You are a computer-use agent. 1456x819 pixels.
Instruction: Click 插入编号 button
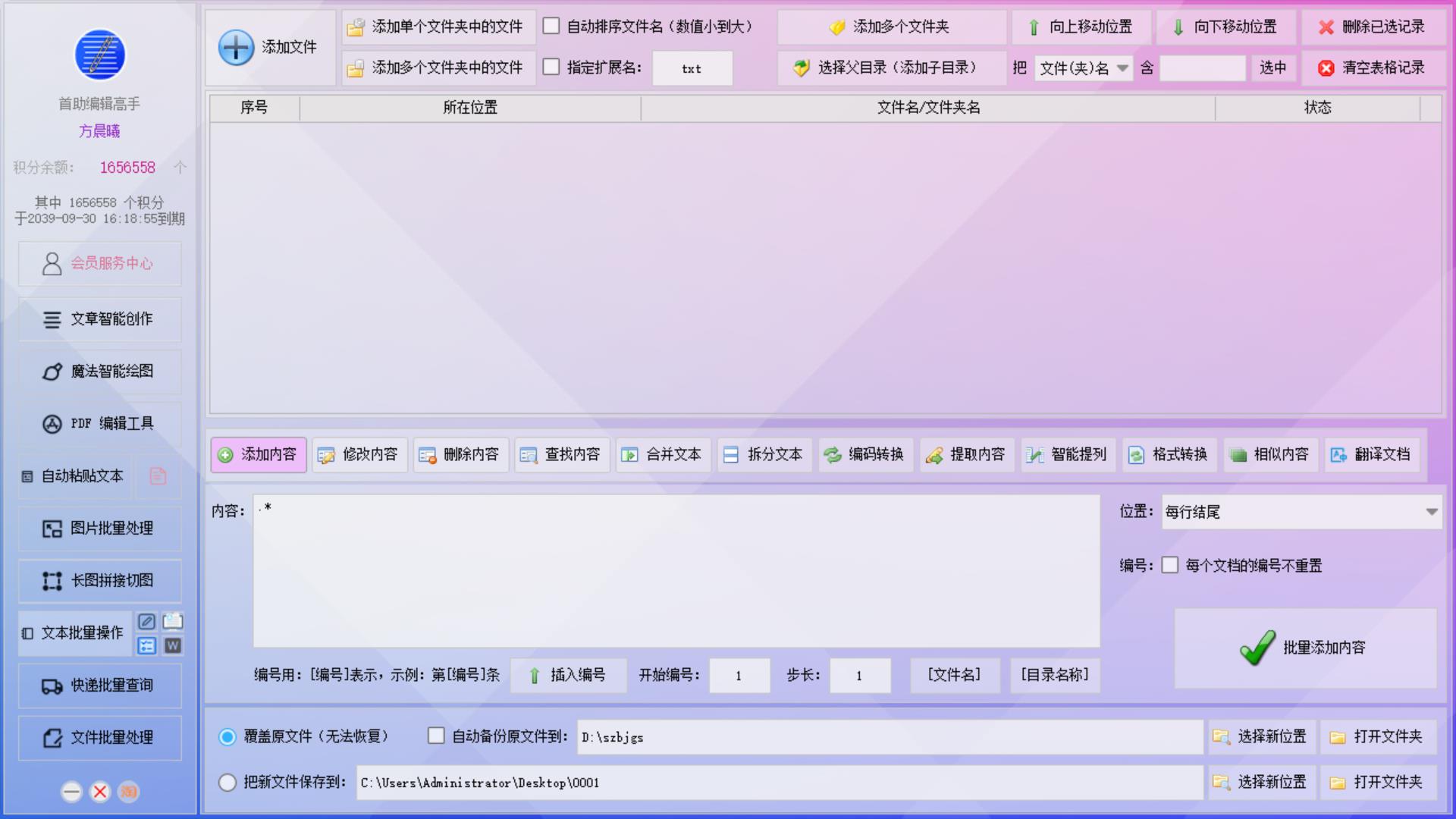pyautogui.click(x=569, y=676)
